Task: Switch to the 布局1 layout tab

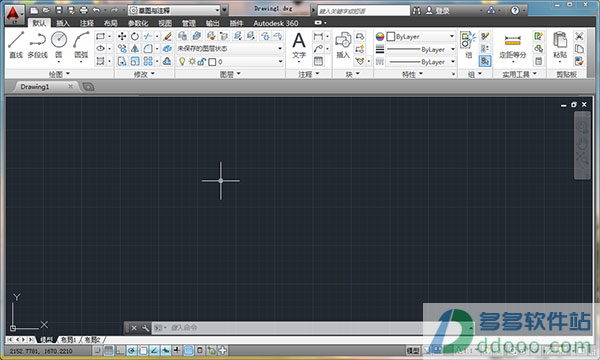Action: coord(68,339)
